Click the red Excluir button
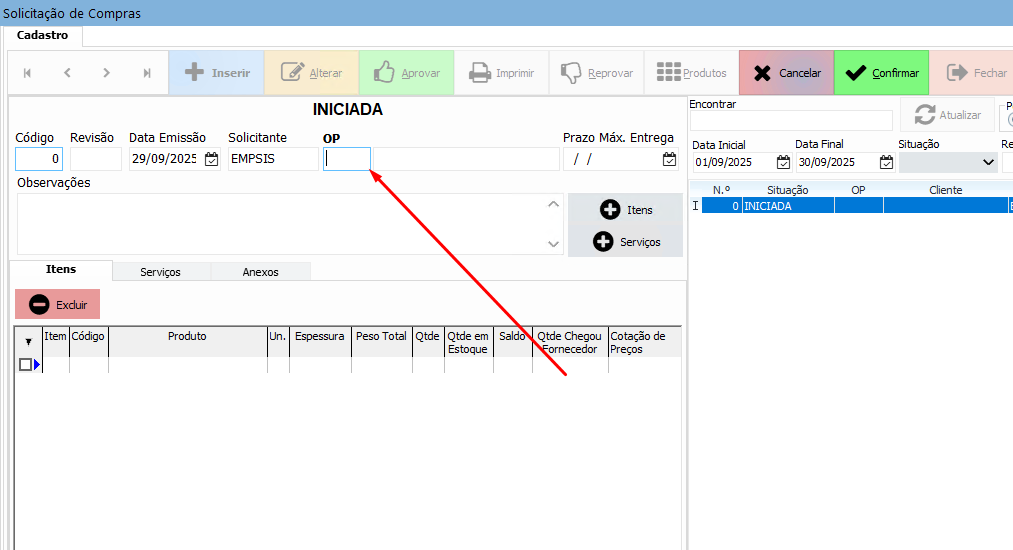This screenshot has height=550, width=1013. point(58,304)
